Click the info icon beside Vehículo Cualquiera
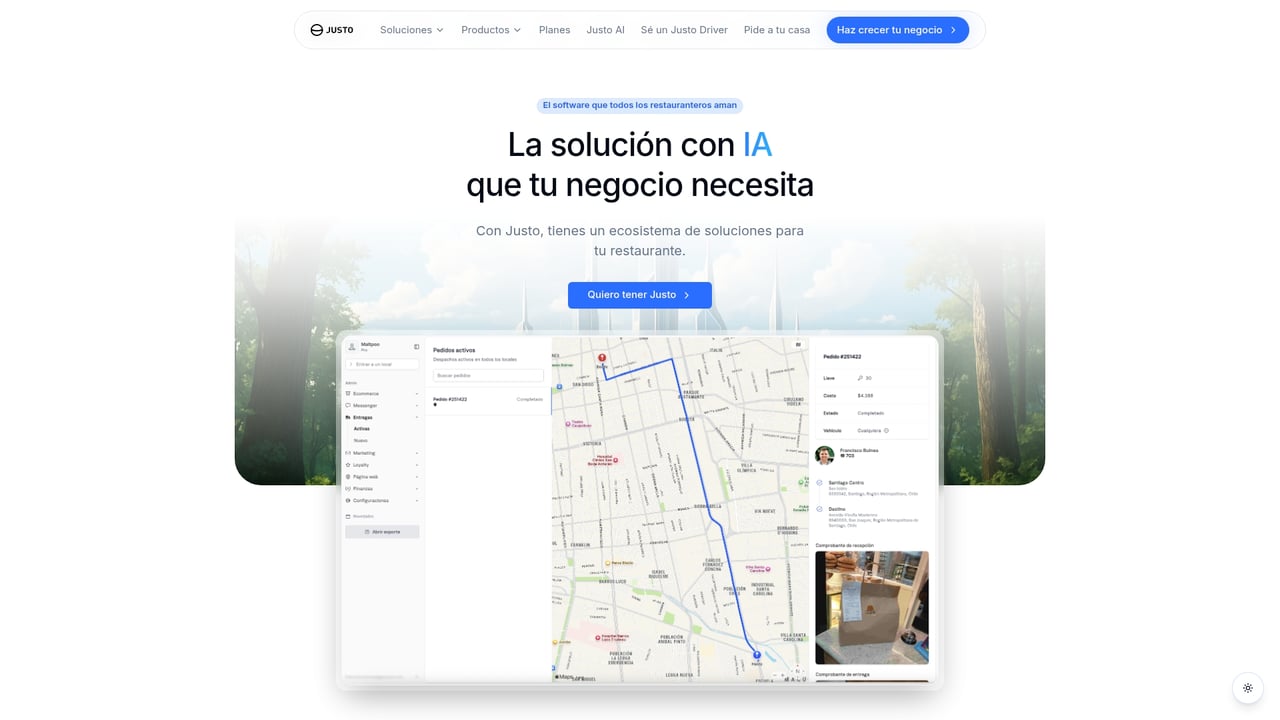Screen dimensions: 1280x720 click(x=886, y=430)
